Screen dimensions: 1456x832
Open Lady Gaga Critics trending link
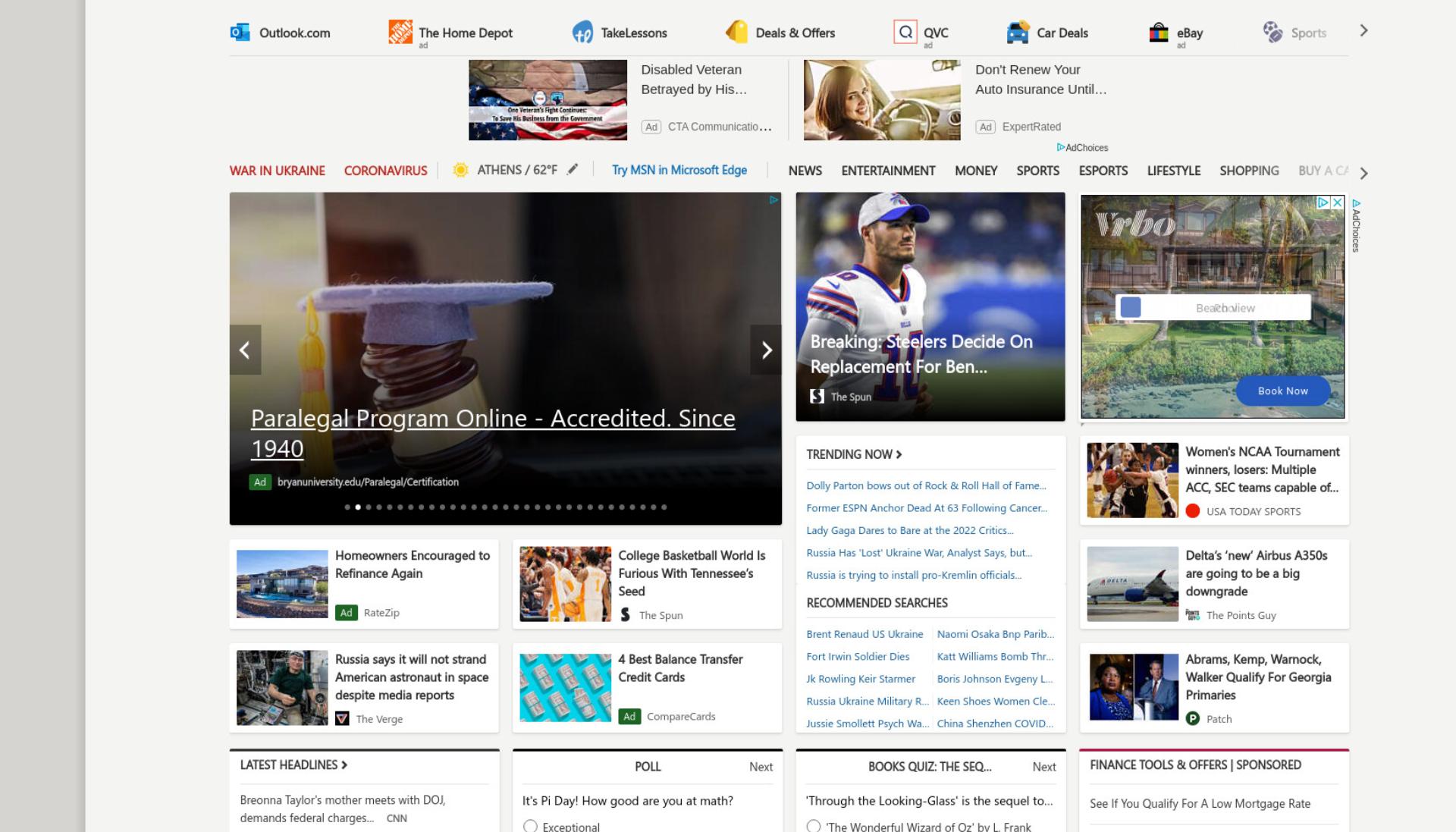[909, 530]
